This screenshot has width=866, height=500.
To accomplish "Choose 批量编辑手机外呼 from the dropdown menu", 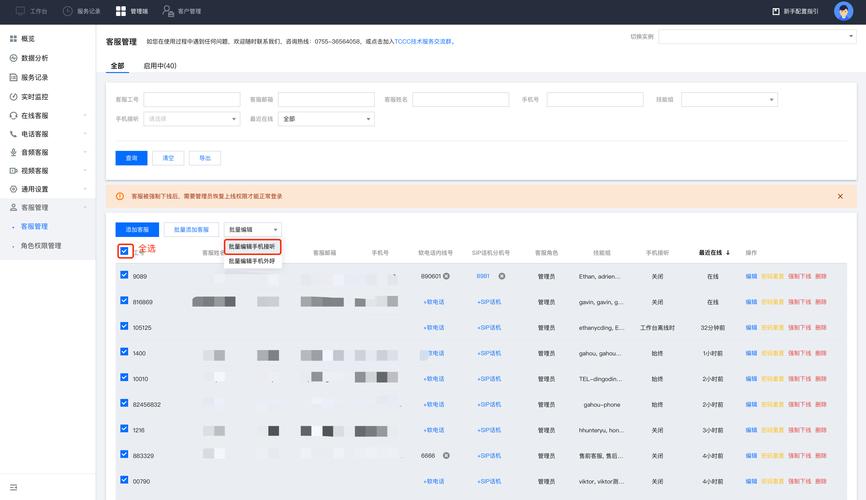I will (252, 261).
